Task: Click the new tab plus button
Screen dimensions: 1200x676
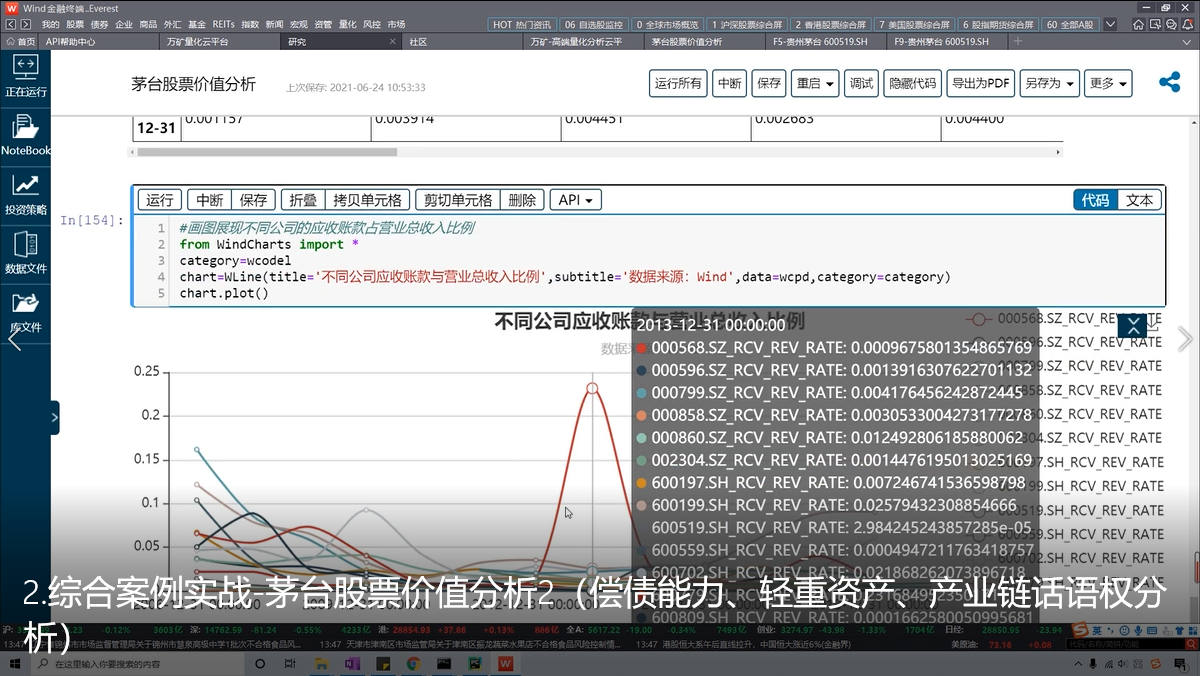Action: point(1018,42)
